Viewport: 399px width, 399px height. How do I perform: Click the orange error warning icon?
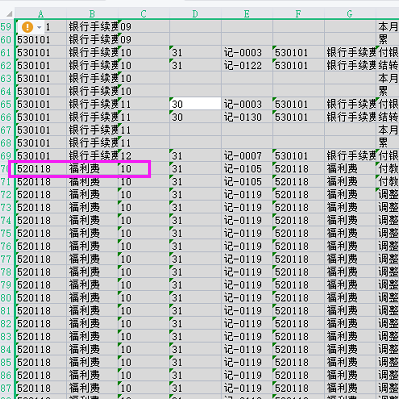[x=27, y=27]
